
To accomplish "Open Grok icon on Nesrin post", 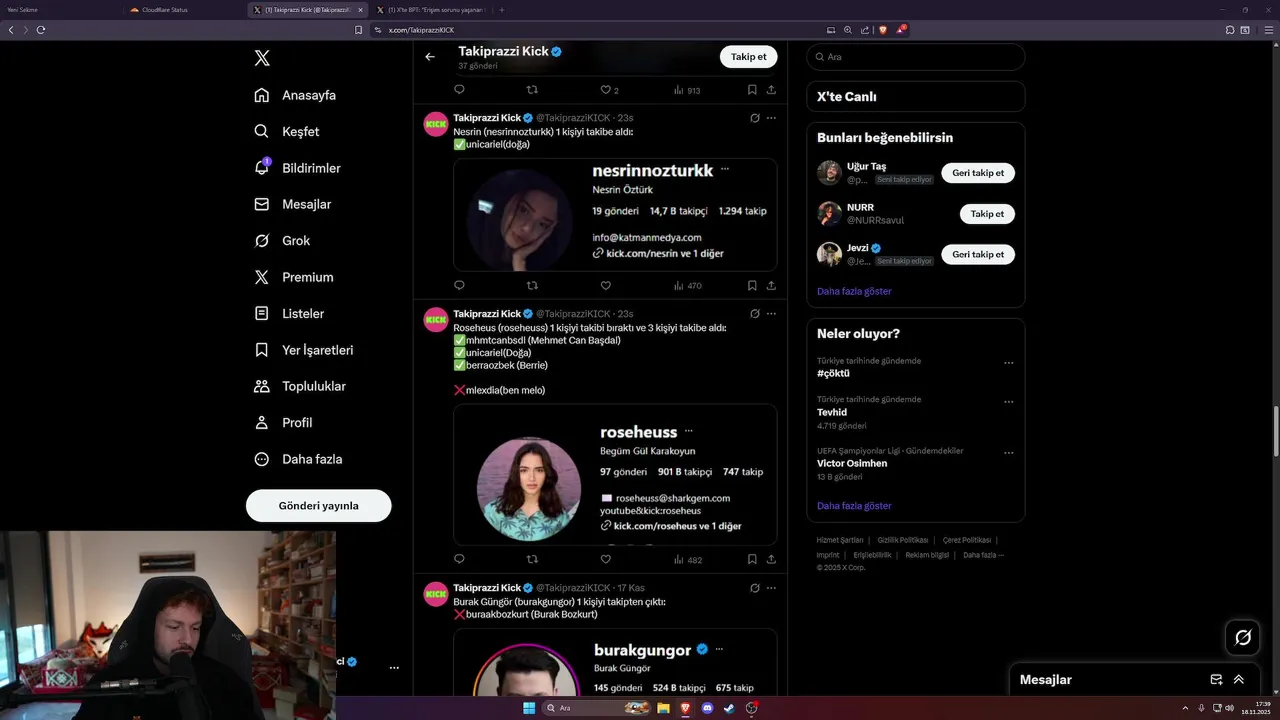I will pos(754,118).
